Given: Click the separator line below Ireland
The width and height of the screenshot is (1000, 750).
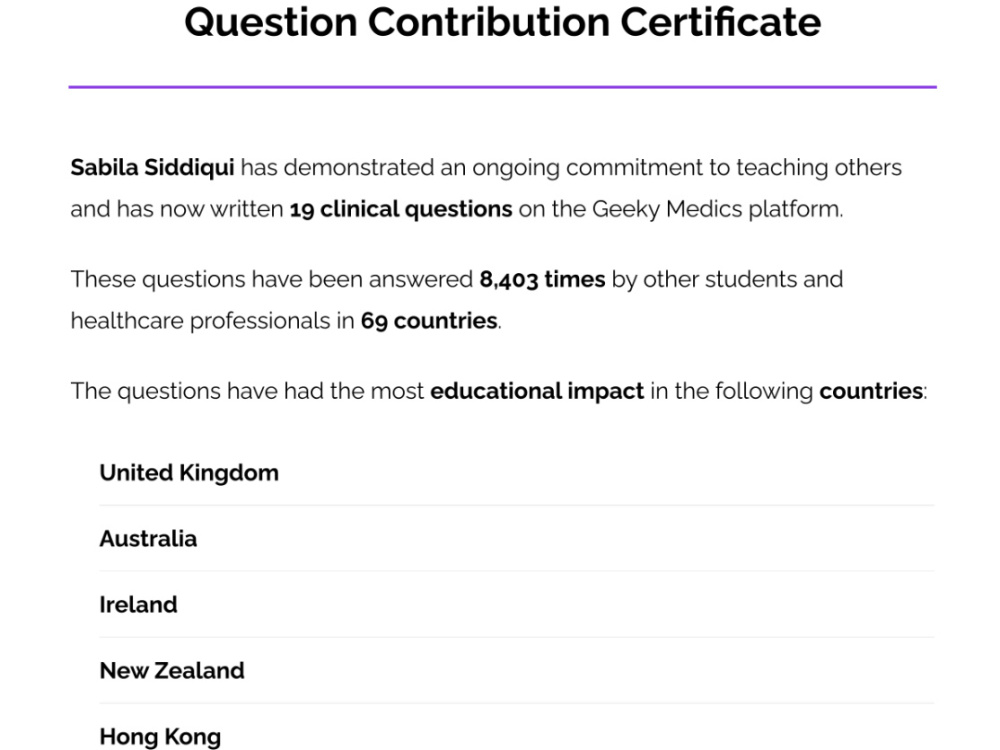Looking at the screenshot, I should pos(517,637).
